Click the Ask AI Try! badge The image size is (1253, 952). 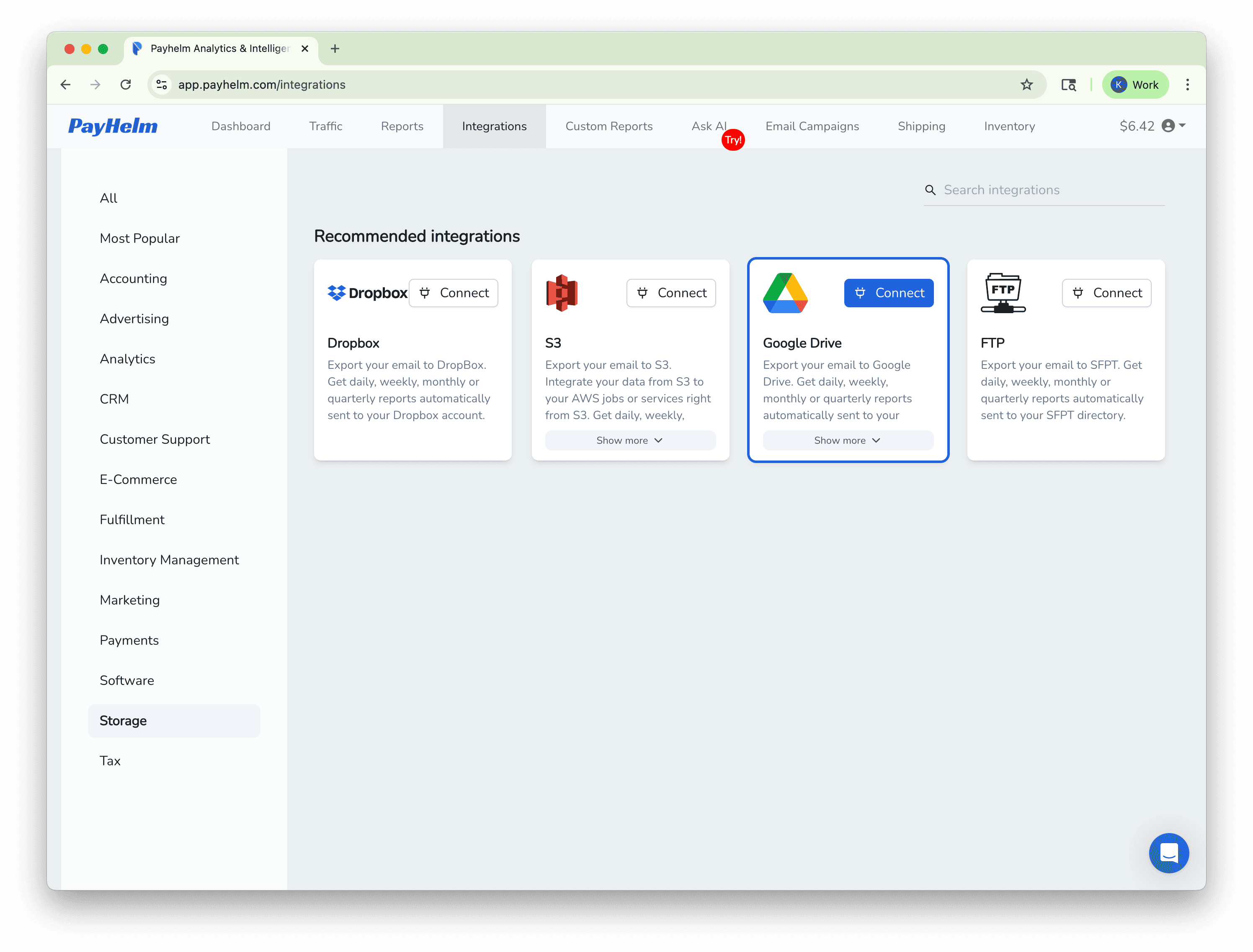pos(733,139)
